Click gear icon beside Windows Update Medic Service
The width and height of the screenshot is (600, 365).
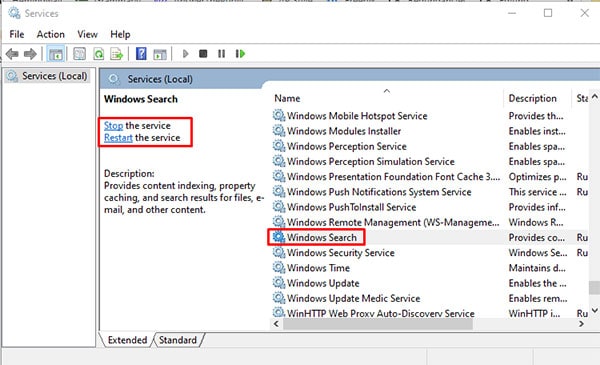pos(279,298)
